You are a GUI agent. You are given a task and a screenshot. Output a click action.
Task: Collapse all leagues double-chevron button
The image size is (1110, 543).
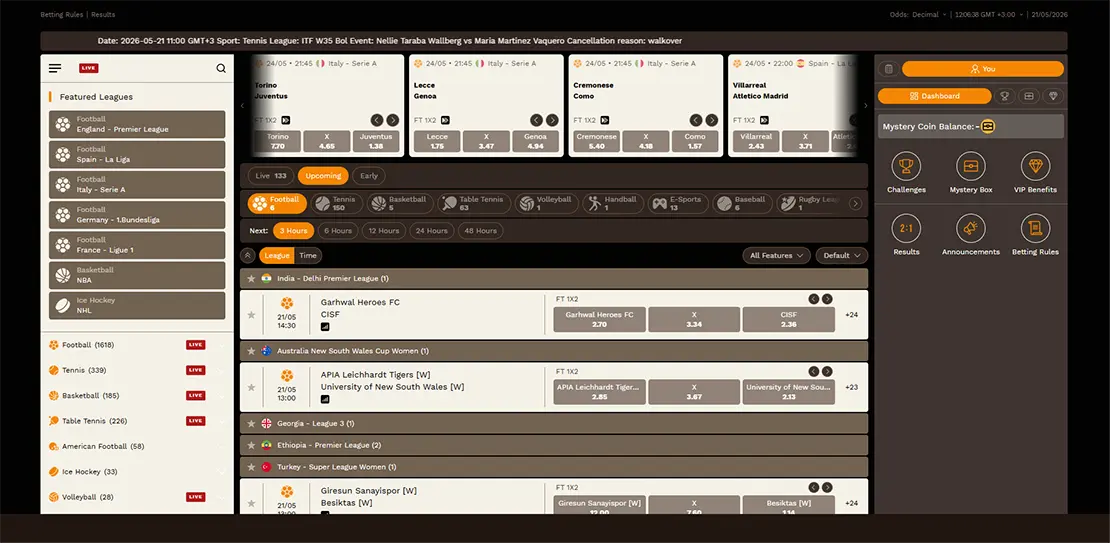coord(248,256)
